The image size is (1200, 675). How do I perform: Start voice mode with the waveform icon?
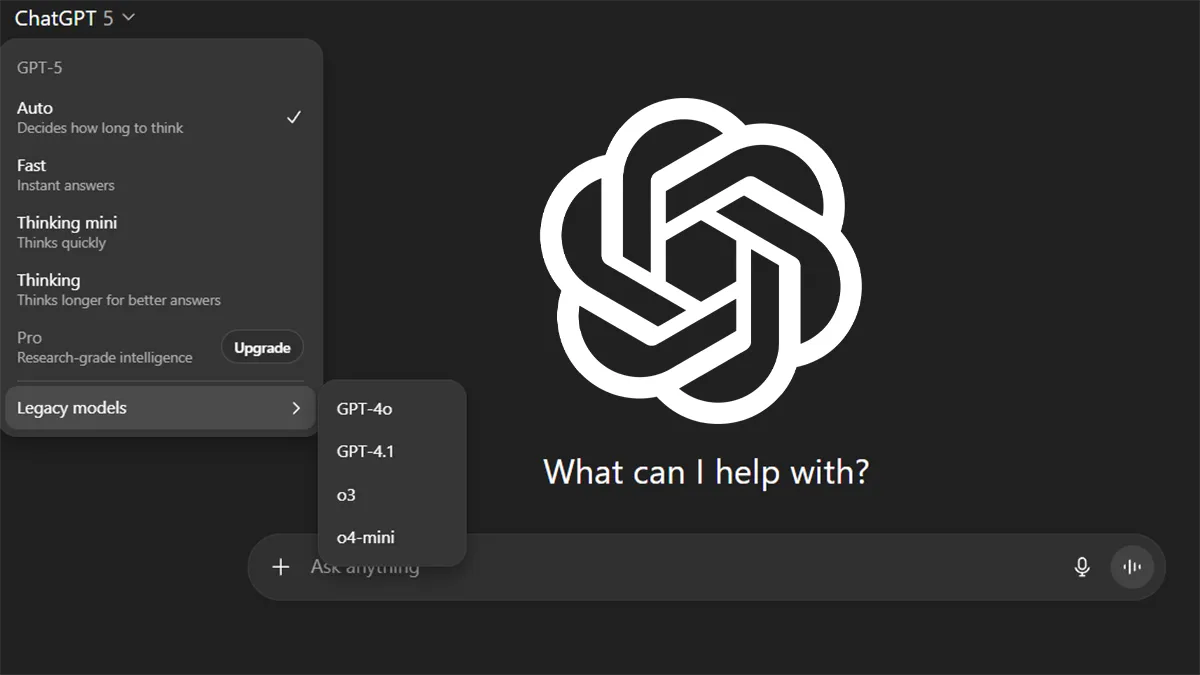coord(1132,567)
